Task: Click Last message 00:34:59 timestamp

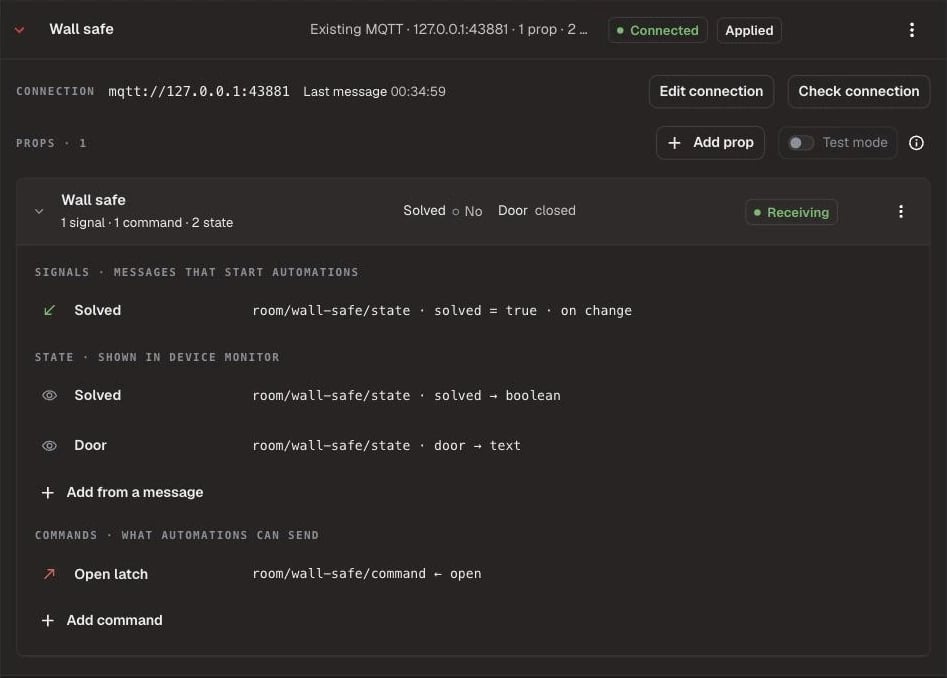Action: 374,92
